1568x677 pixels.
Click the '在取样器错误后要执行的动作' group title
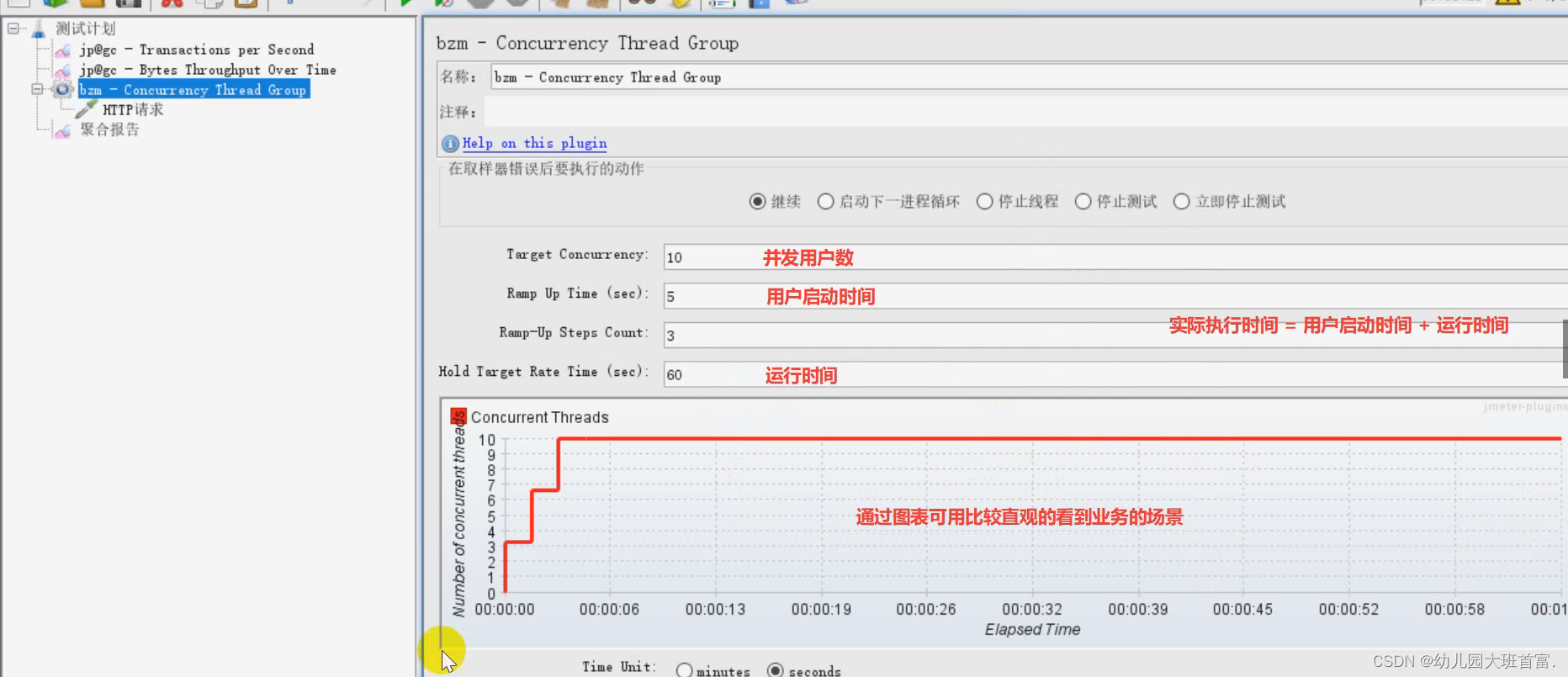[x=546, y=169]
